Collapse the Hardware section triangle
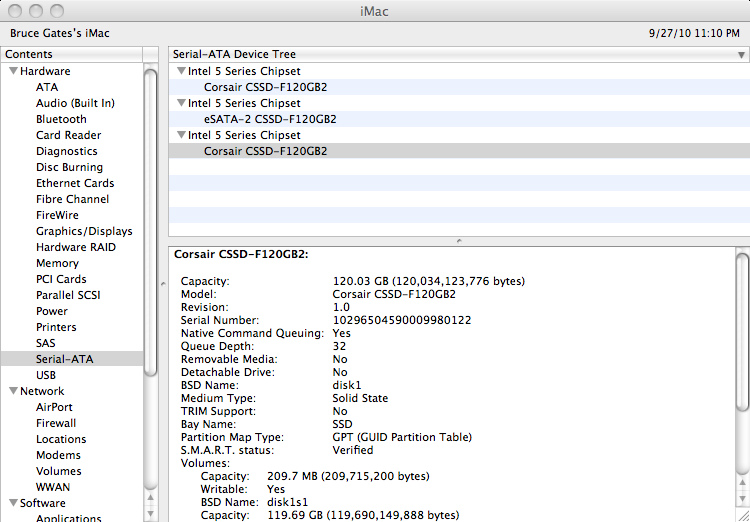 (x=13, y=71)
